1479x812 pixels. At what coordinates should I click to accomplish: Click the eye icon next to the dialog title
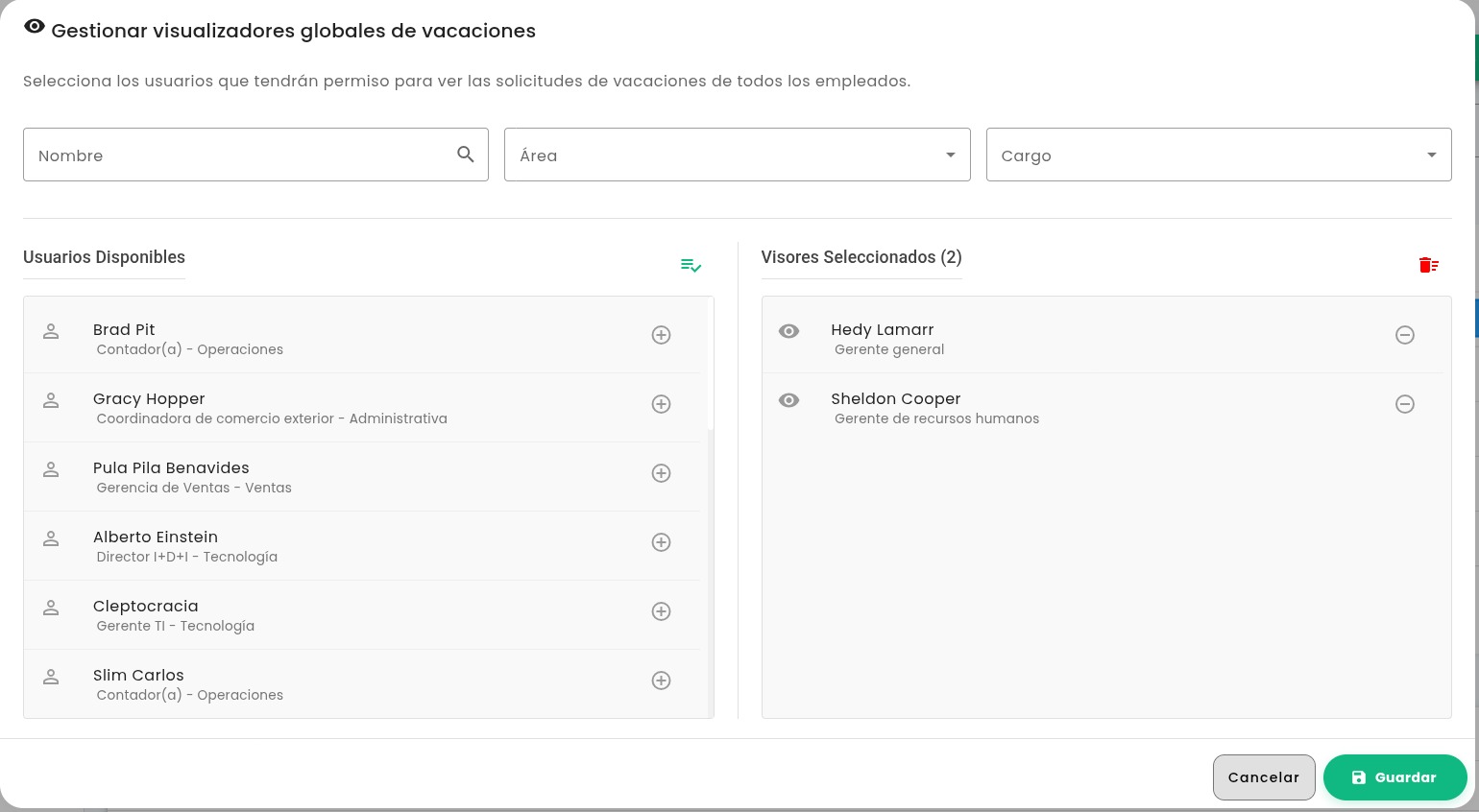pos(35,26)
